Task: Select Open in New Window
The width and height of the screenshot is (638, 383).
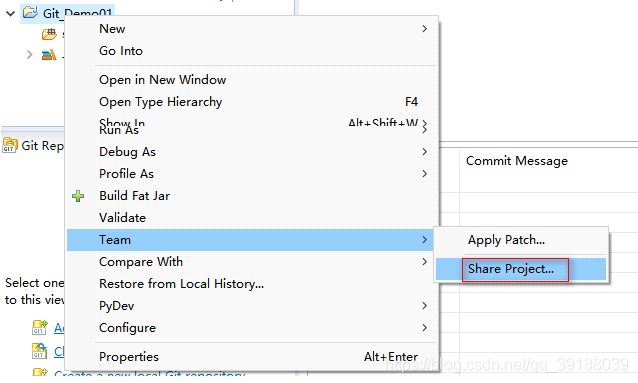Action: [x=252, y=80]
